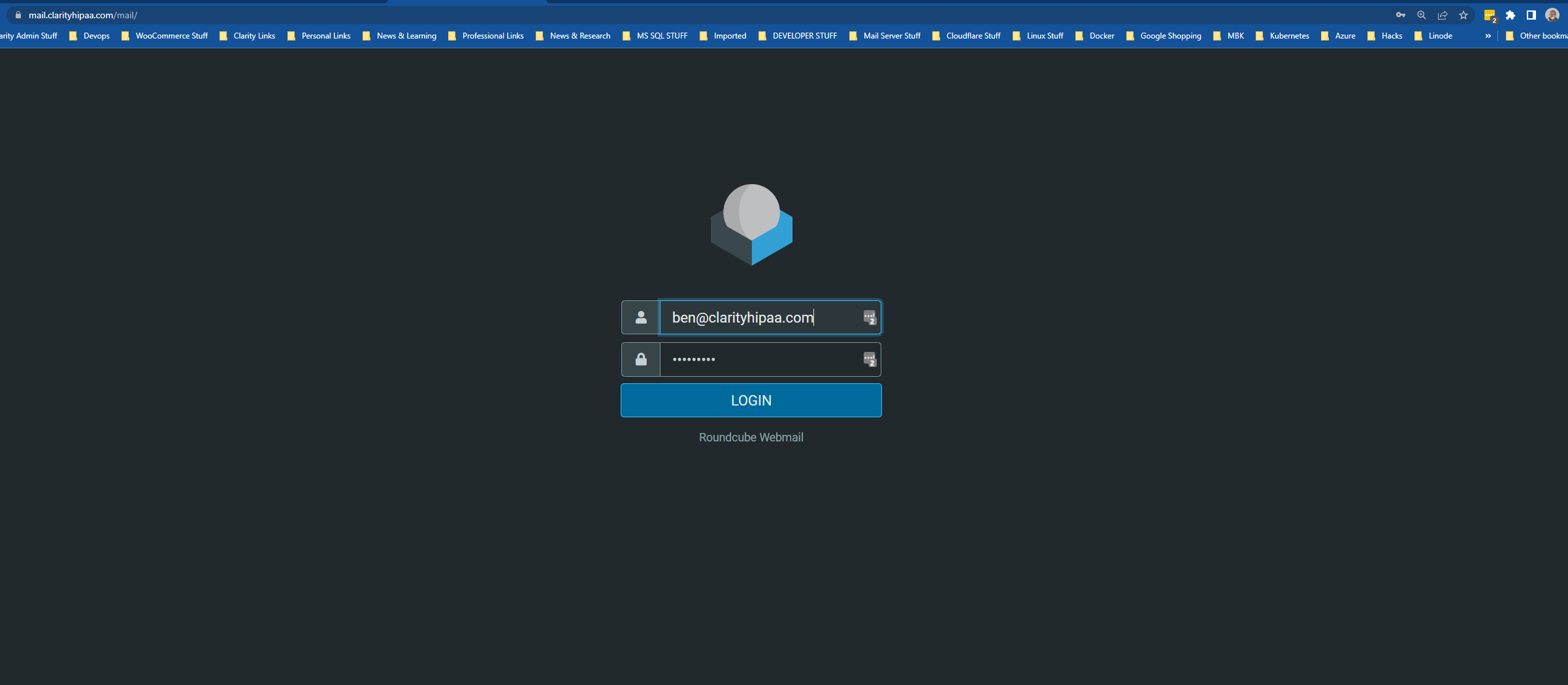The width and height of the screenshot is (1568, 685).
Task: Open the Clarity Links bookmark folder
Action: coord(248,36)
